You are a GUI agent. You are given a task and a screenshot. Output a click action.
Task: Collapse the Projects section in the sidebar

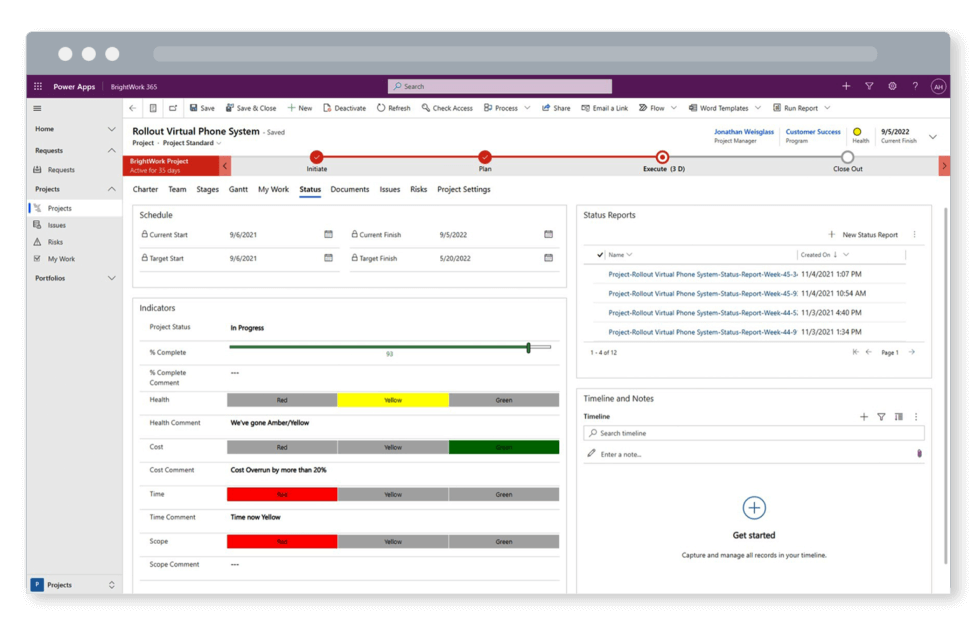(x=110, y=188)
